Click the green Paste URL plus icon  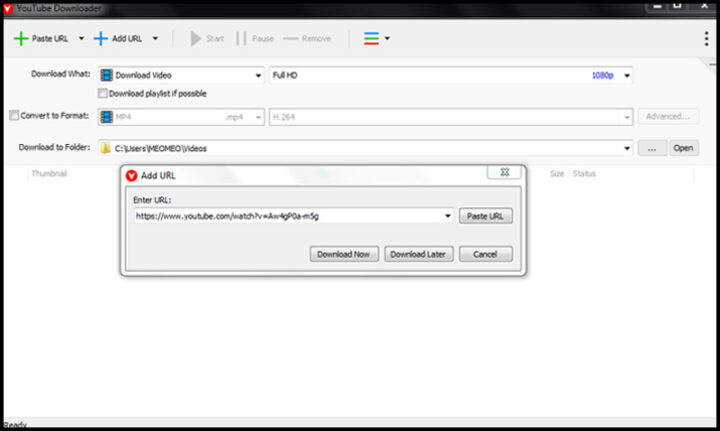(20, 39)
